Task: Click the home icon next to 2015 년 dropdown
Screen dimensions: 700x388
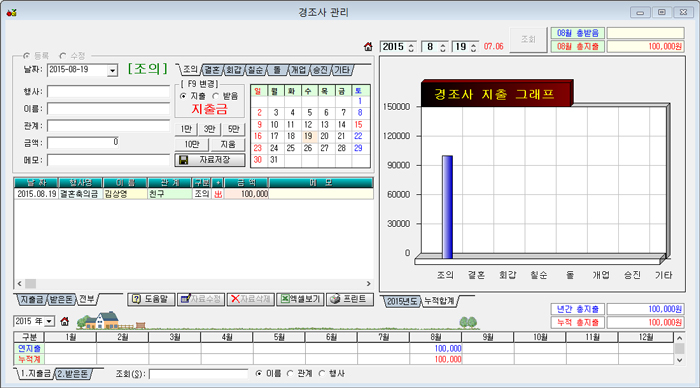Action: (x=65, y=321)
